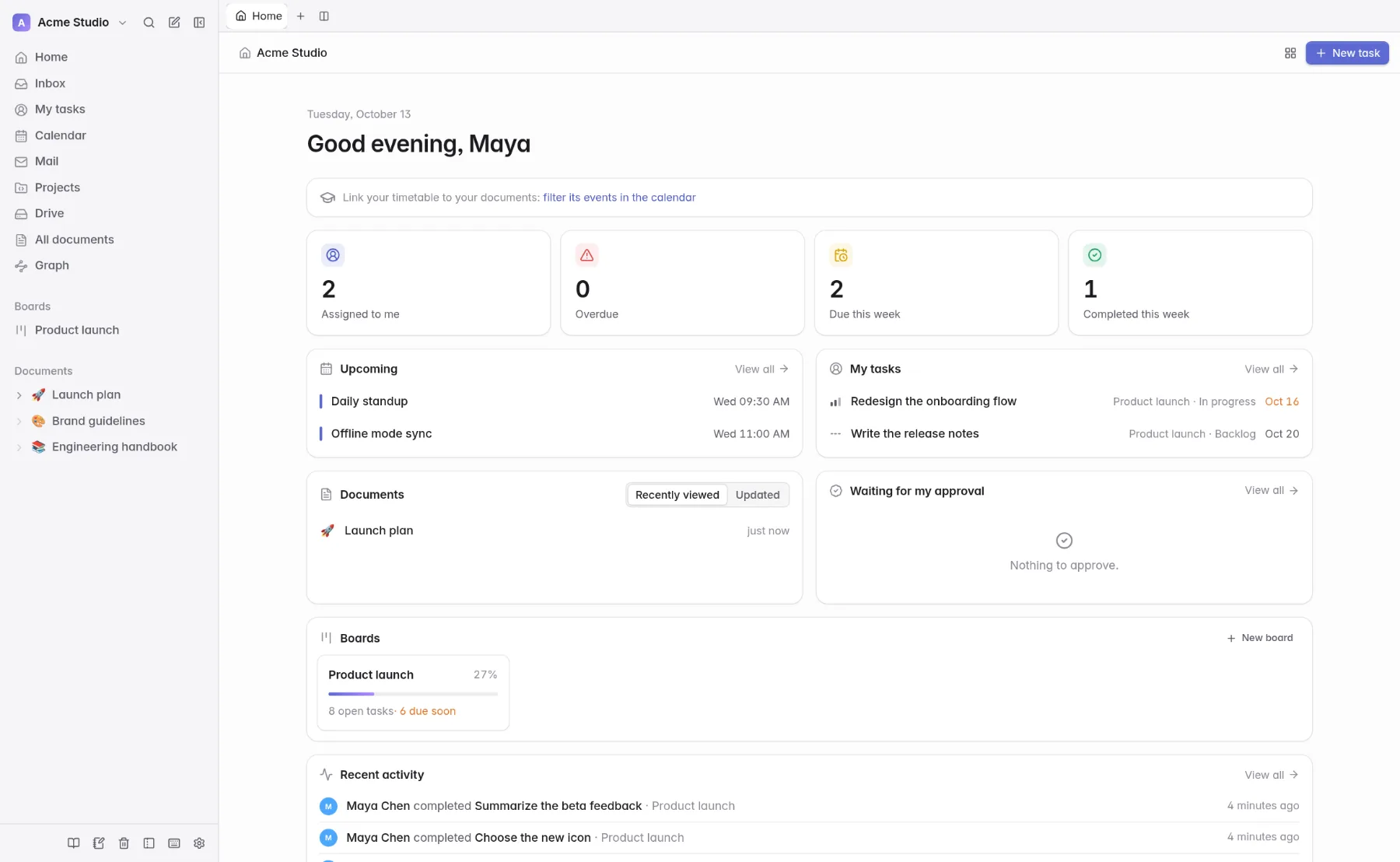Open the Acme Studio workspace dropdown
Image resolution: width=1400 pixels, height=862 pixels.
(x=70, y=23)
